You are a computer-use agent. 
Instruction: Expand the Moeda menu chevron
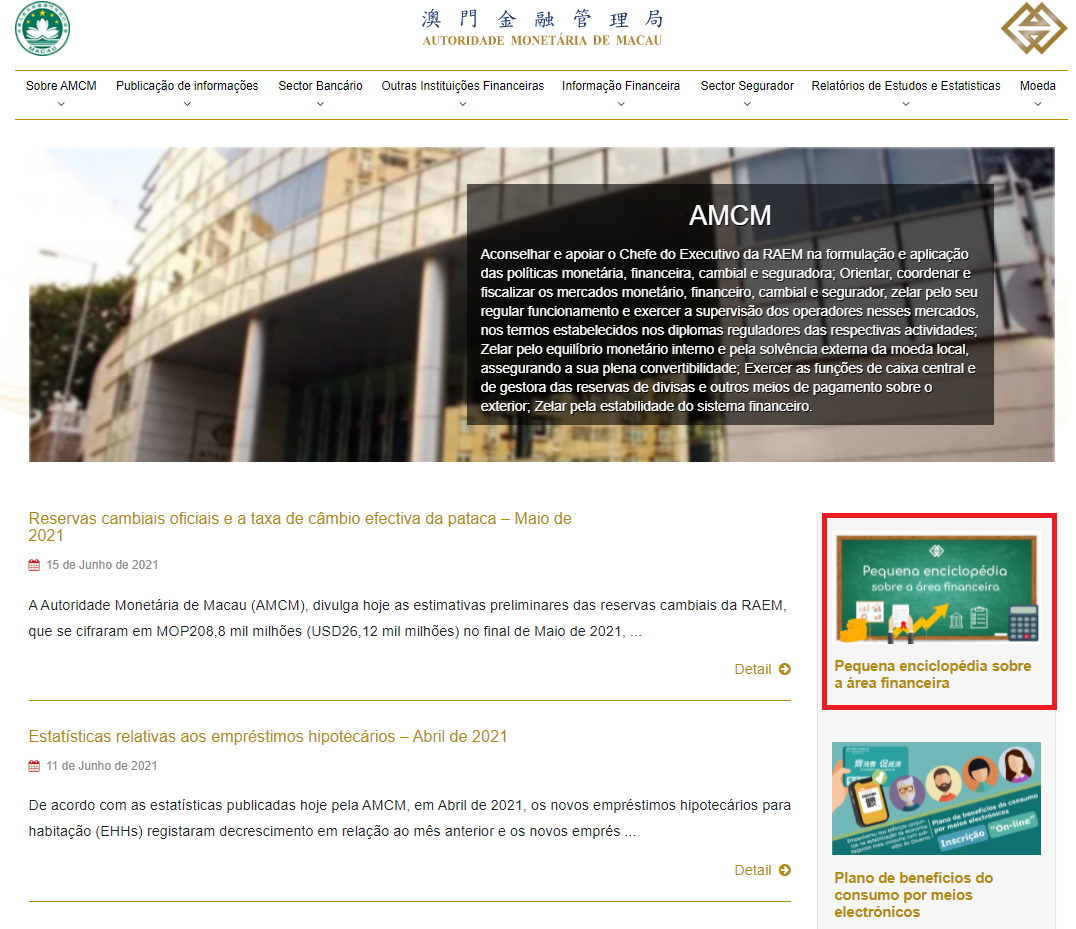point(1037,104)
